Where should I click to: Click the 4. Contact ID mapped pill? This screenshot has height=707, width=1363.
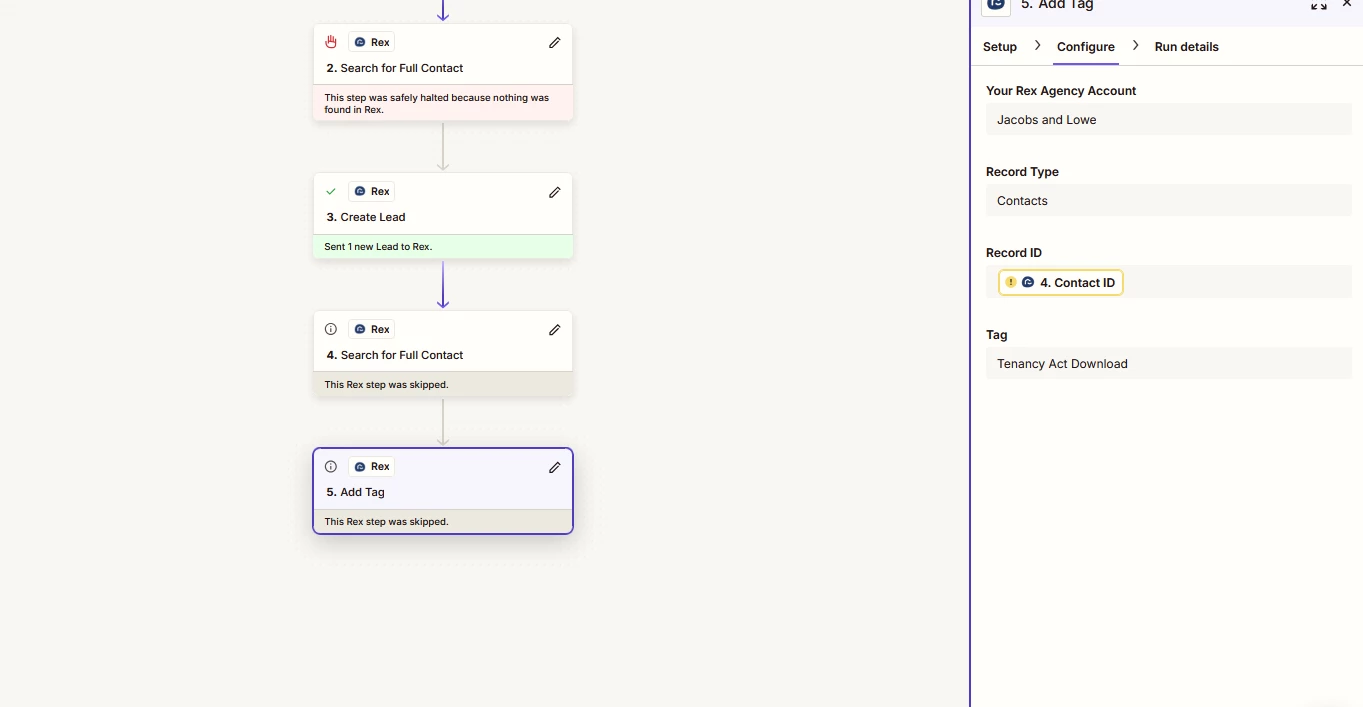pyautogui.click(x=1061, y=283)
